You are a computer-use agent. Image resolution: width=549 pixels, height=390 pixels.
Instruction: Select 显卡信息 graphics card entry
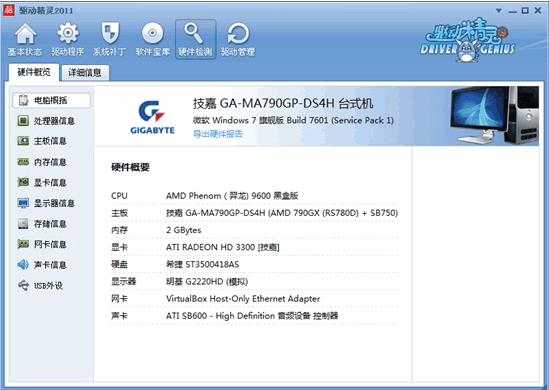pos(42,182)
